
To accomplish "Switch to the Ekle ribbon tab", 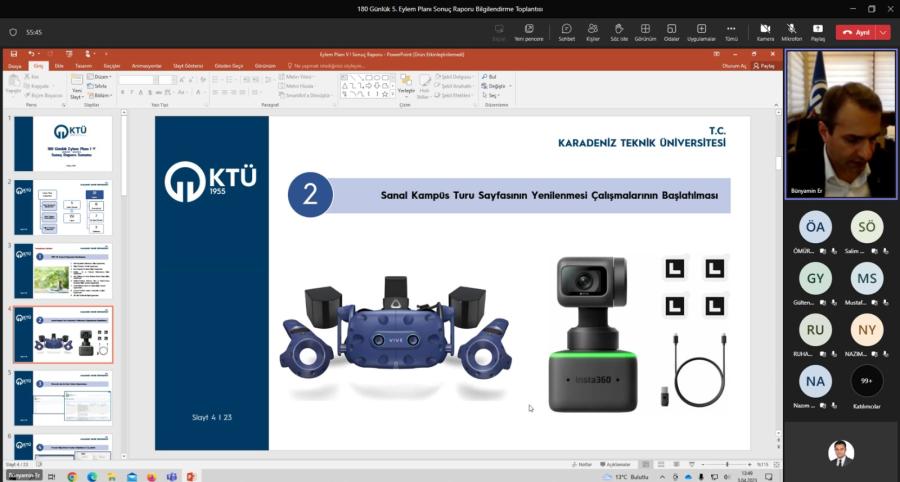I will click(59, 66).
